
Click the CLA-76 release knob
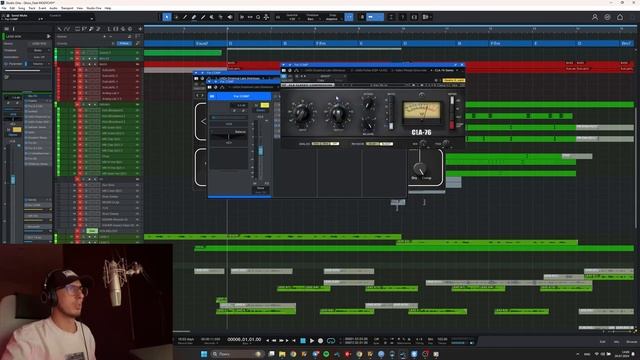(368, 124)
